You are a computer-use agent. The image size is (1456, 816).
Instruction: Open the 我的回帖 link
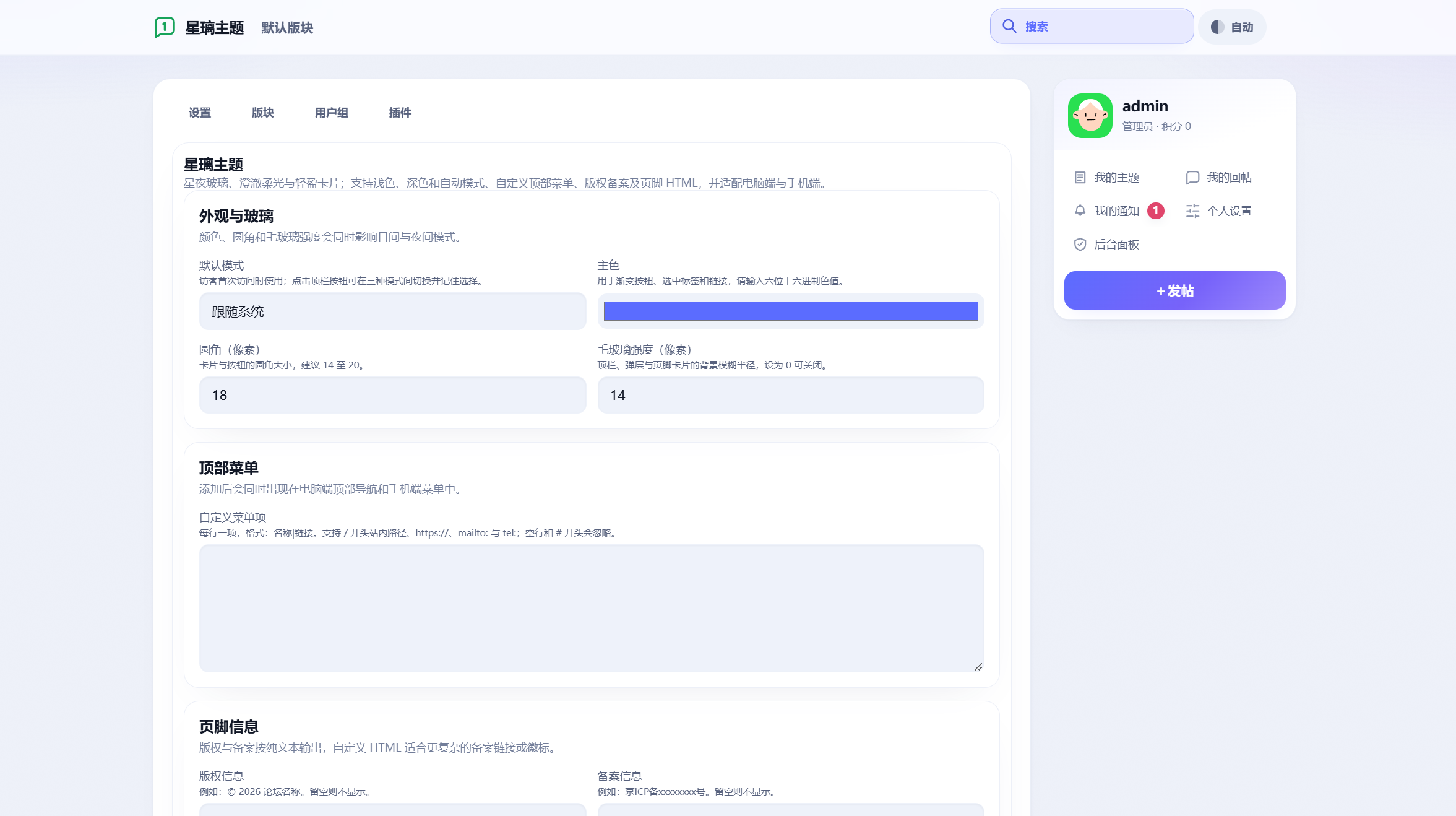[1219, 178]
